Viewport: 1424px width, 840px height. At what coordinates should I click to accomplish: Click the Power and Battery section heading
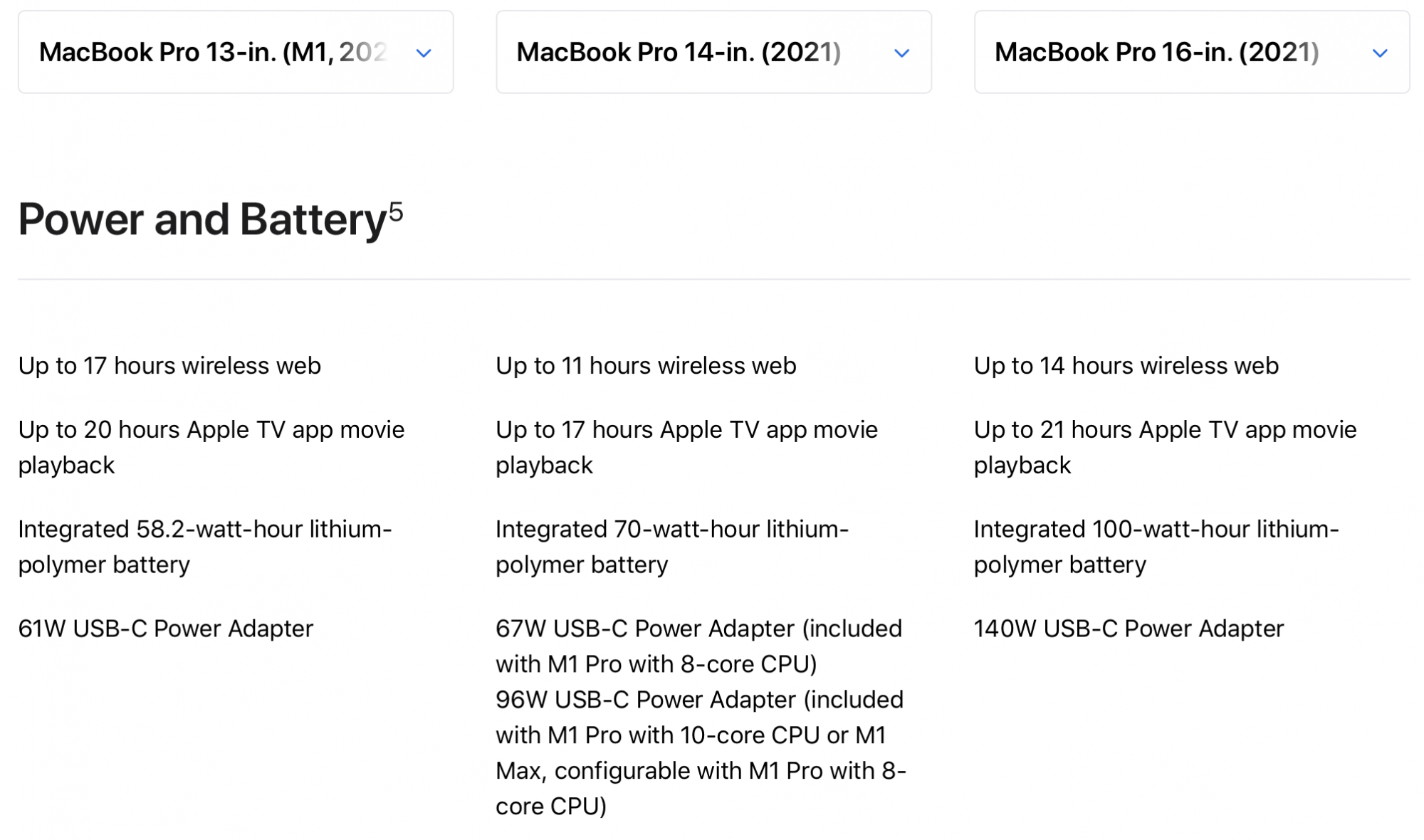click(x=203, y=219)
